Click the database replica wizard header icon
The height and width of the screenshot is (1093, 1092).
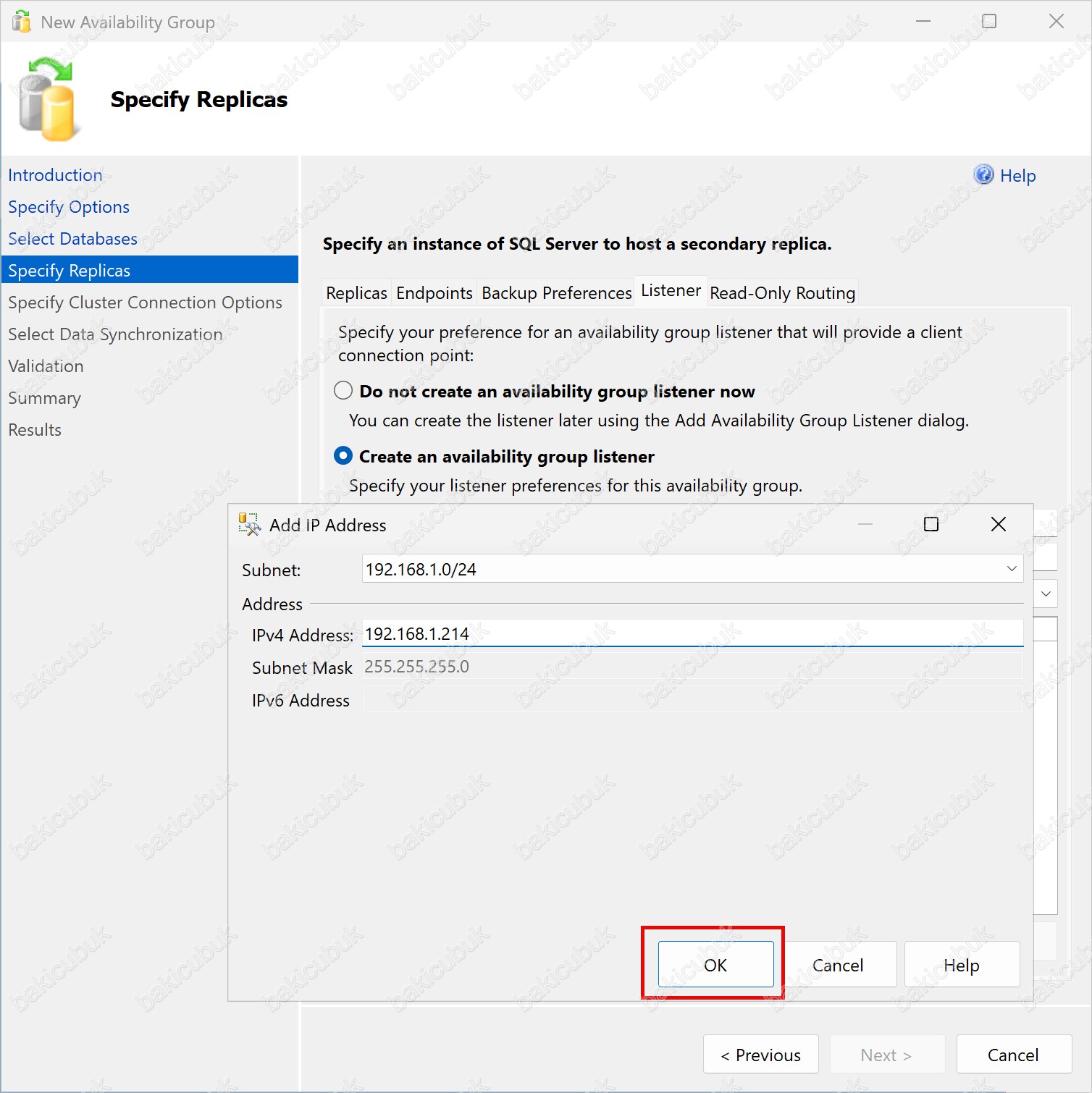[47, 99]
